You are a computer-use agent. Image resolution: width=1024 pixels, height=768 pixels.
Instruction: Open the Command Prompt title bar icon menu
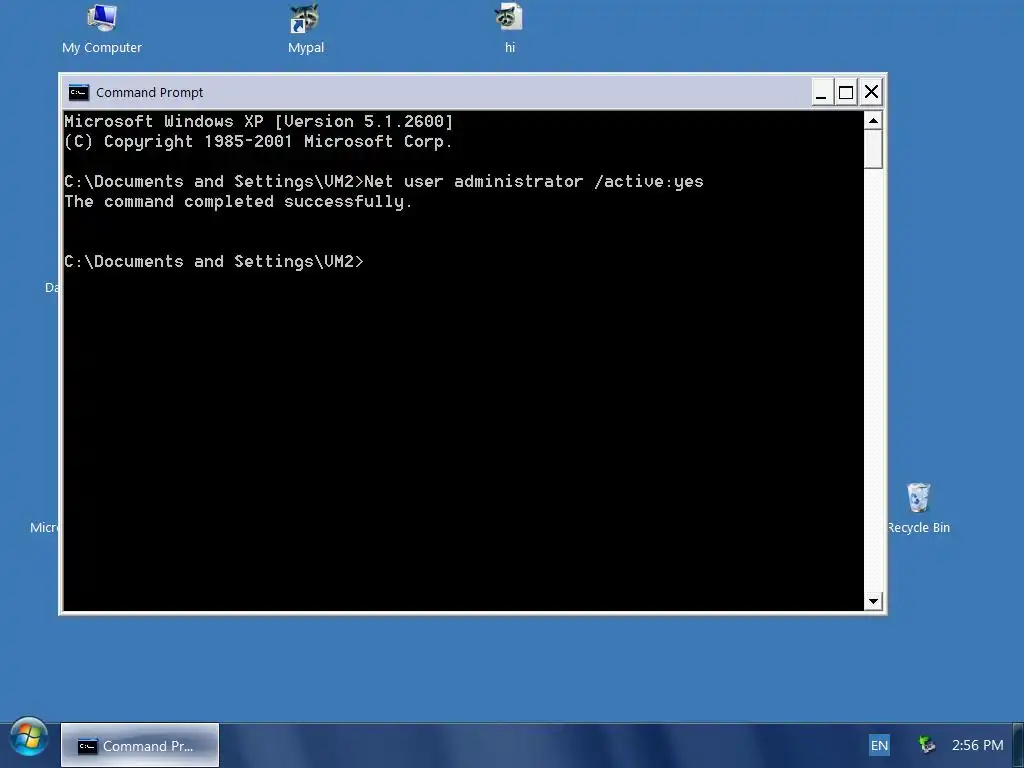(x=79, y=92)
